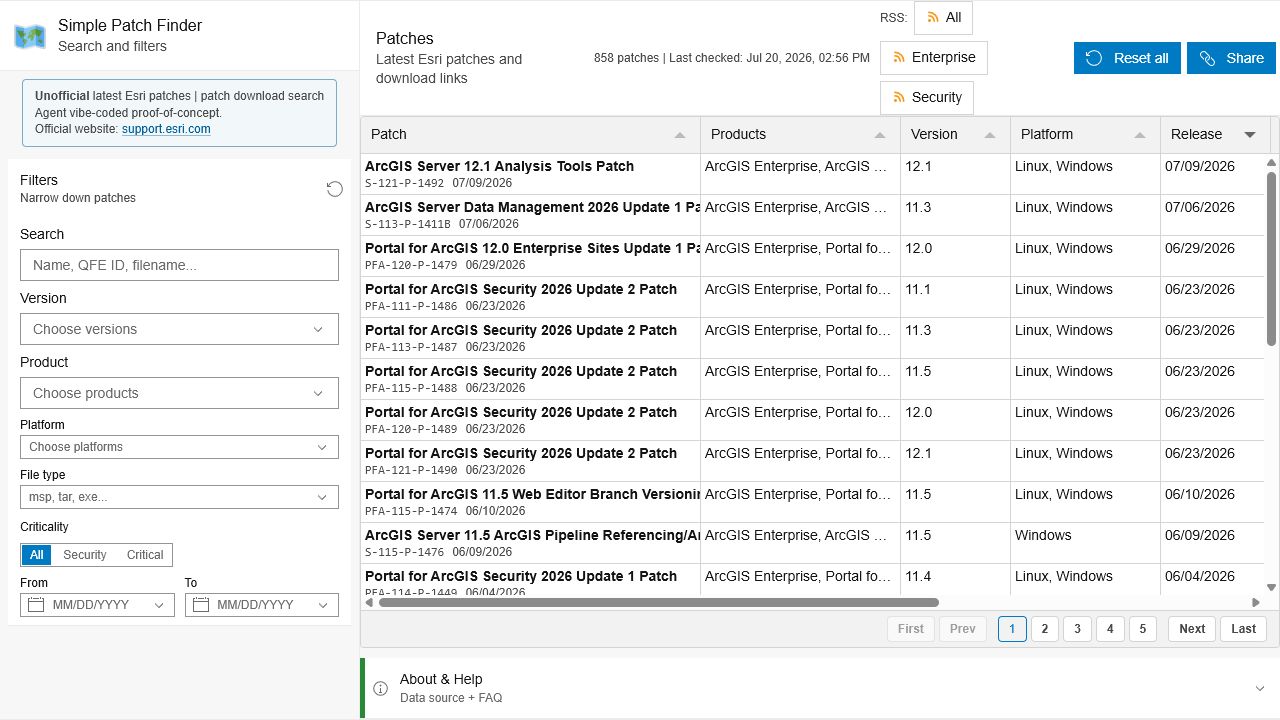This screenshot has height=720, width=1280.
Task: Click table scroll-up arrow
Action: [x=1272, y=162]
